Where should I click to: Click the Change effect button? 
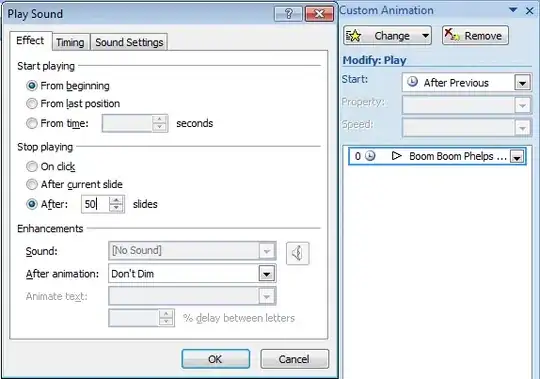[387, 35]
